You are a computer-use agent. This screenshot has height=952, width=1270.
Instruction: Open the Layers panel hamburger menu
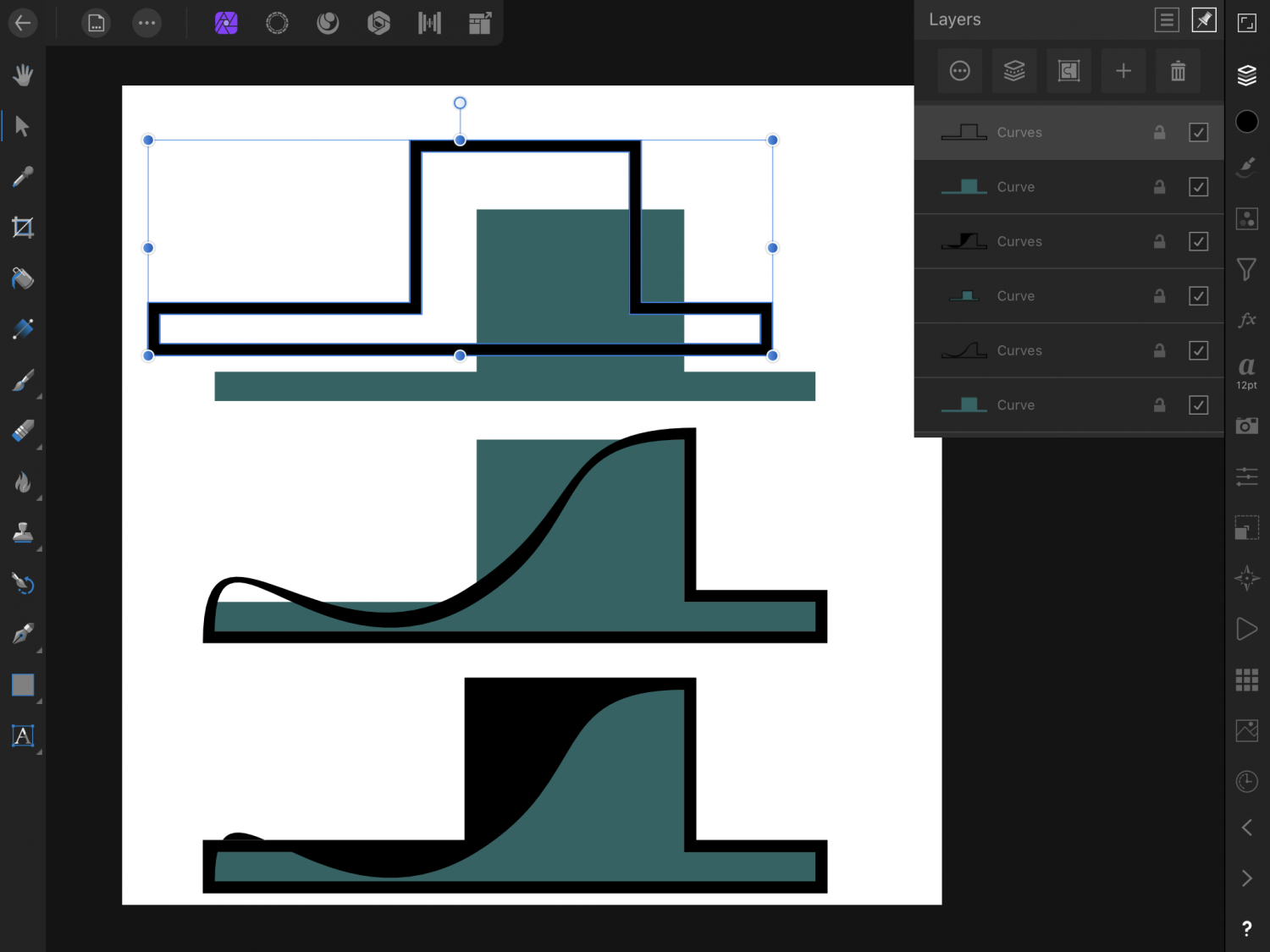pyautogui.click(x=1167, y=19)
